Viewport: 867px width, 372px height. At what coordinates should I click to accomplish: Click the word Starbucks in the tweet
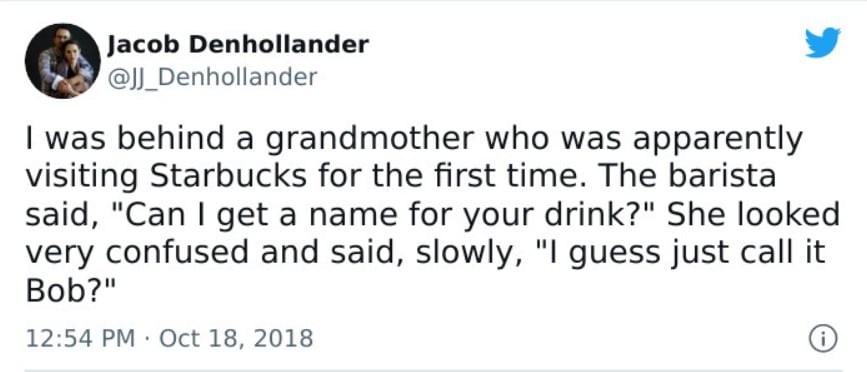coord(228,177)
